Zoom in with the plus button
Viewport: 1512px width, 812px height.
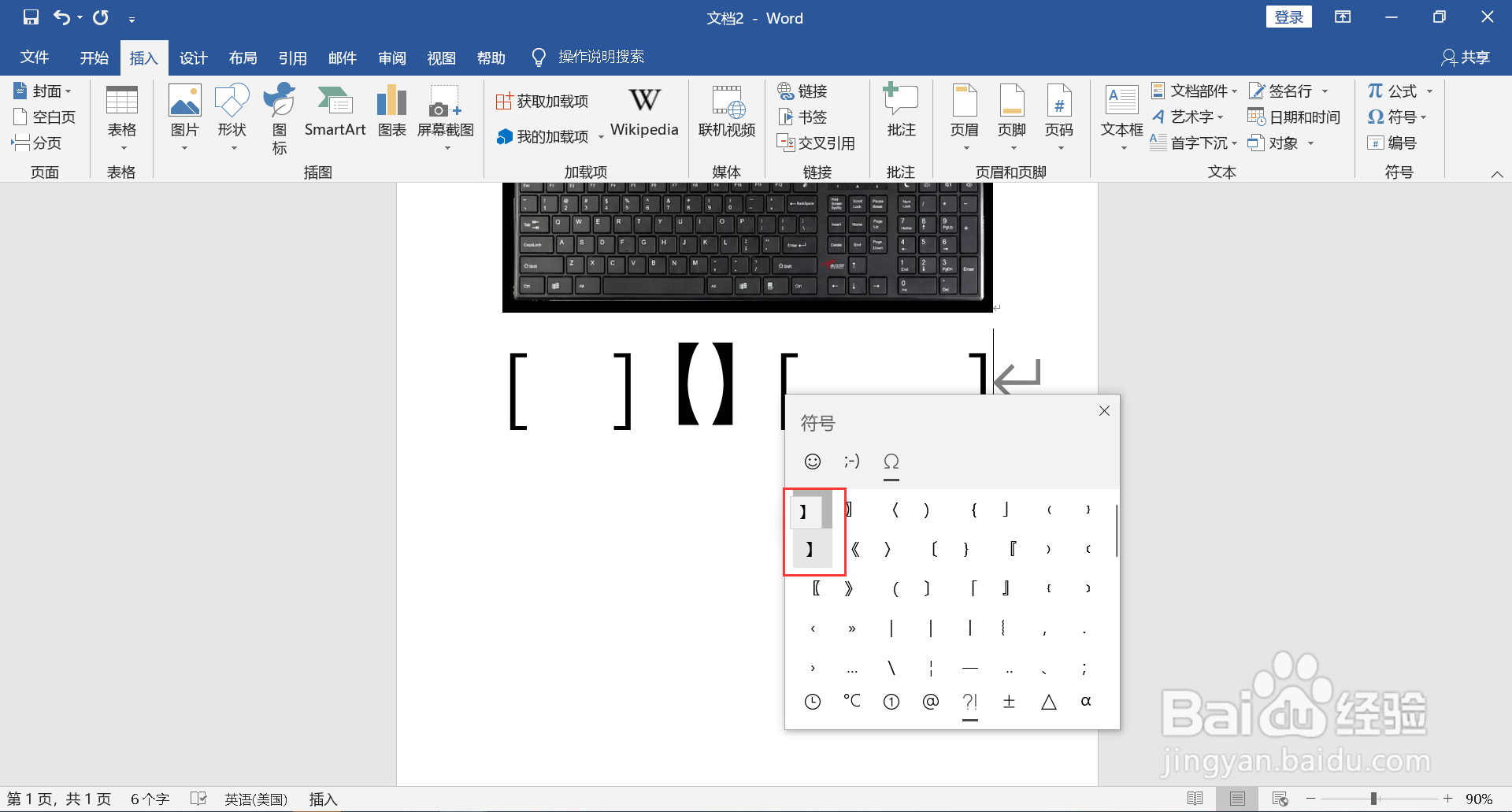coord(1447,799)
